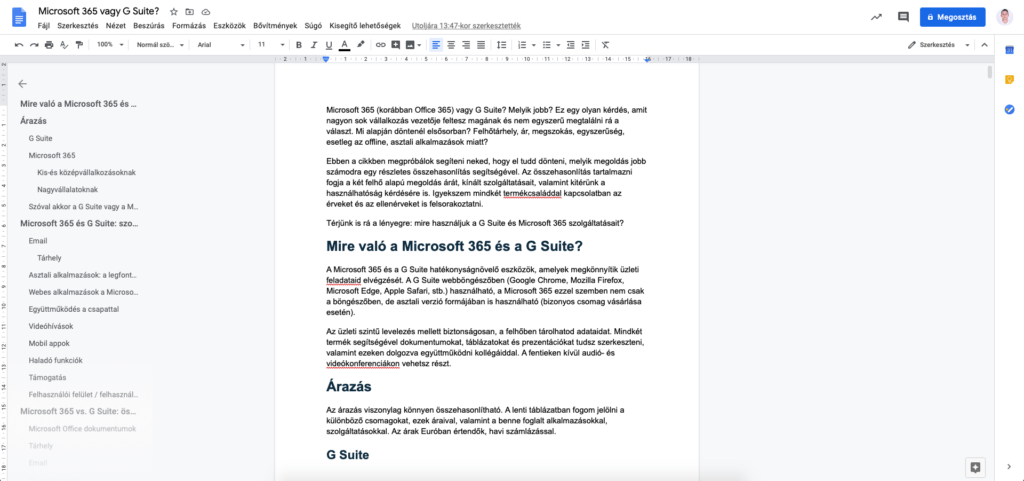Image resolution: width=1024 pixels, height=481 pixels.
Task: Apply a bulleted list
Action: (x=547, y=45)
